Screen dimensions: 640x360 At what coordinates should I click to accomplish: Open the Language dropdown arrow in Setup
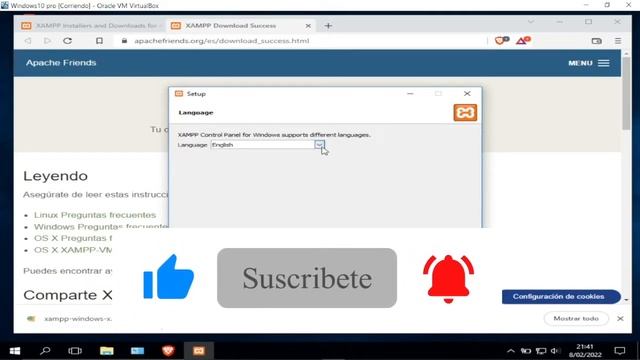pos(319,144)
